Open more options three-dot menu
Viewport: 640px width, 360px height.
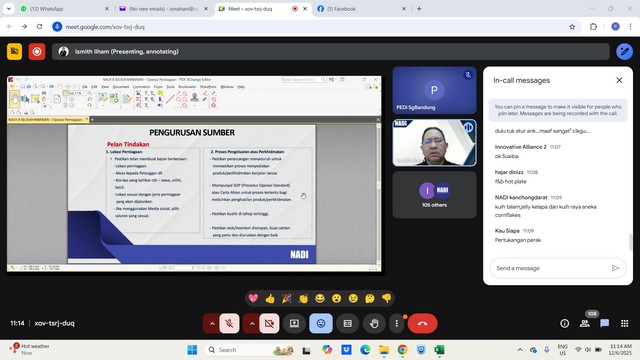click(397, 323)
